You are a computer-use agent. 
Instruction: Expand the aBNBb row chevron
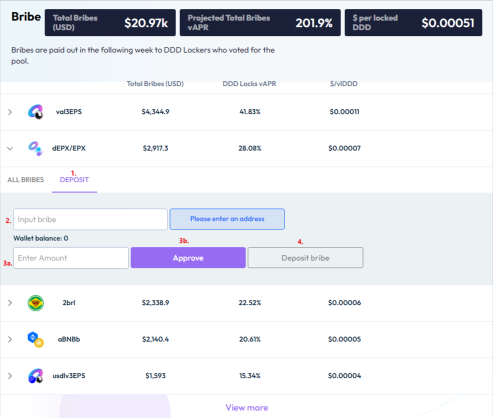click(10, 339)
